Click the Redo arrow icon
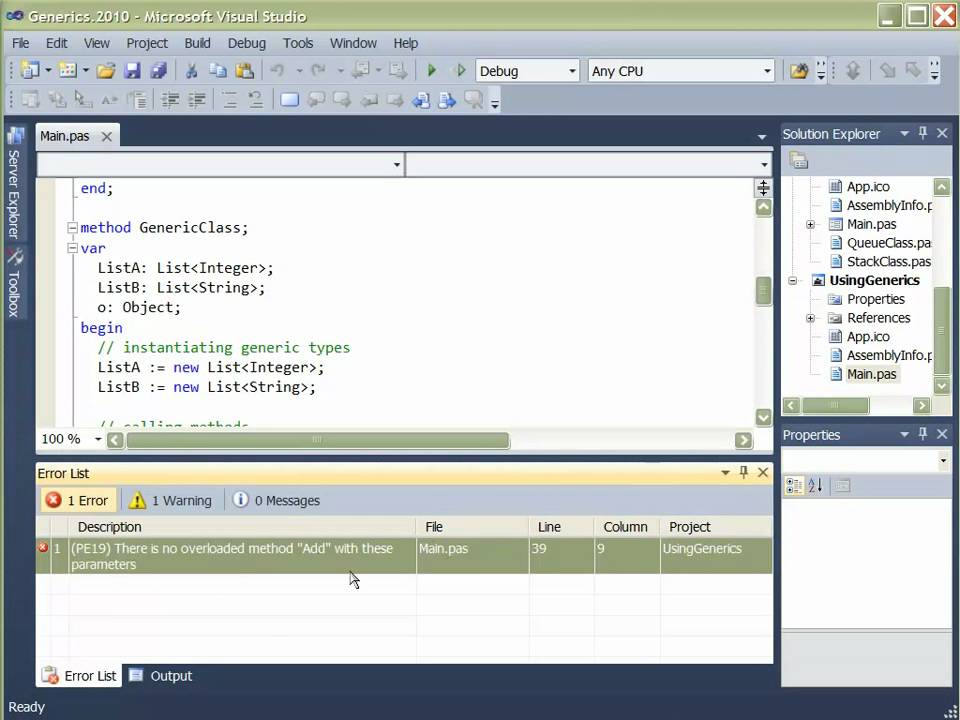Image resolution: width=960 pixels, height=720 pixels. click(318, 71)
